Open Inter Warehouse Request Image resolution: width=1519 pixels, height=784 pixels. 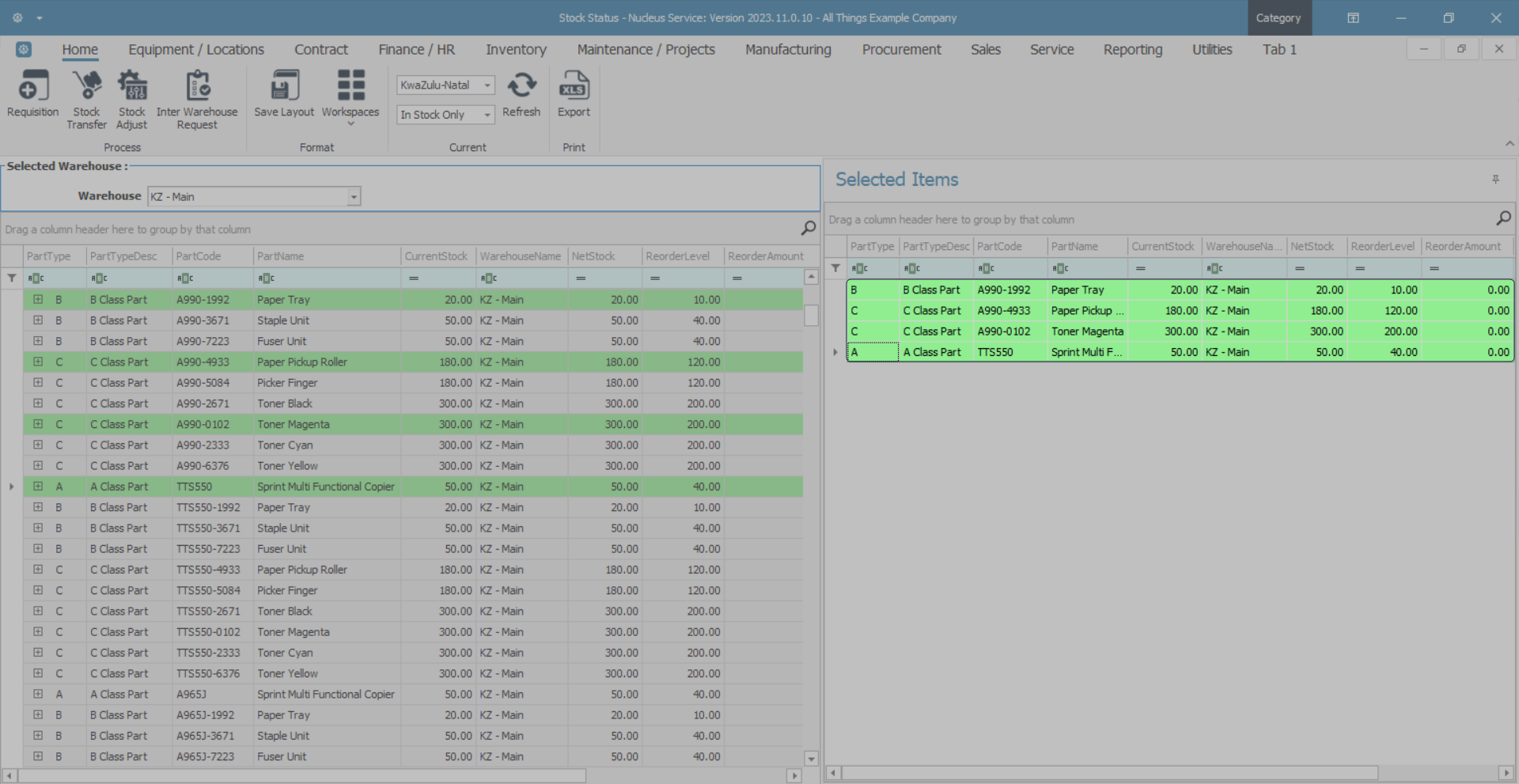pyautogui.click(x=197, y=87)
